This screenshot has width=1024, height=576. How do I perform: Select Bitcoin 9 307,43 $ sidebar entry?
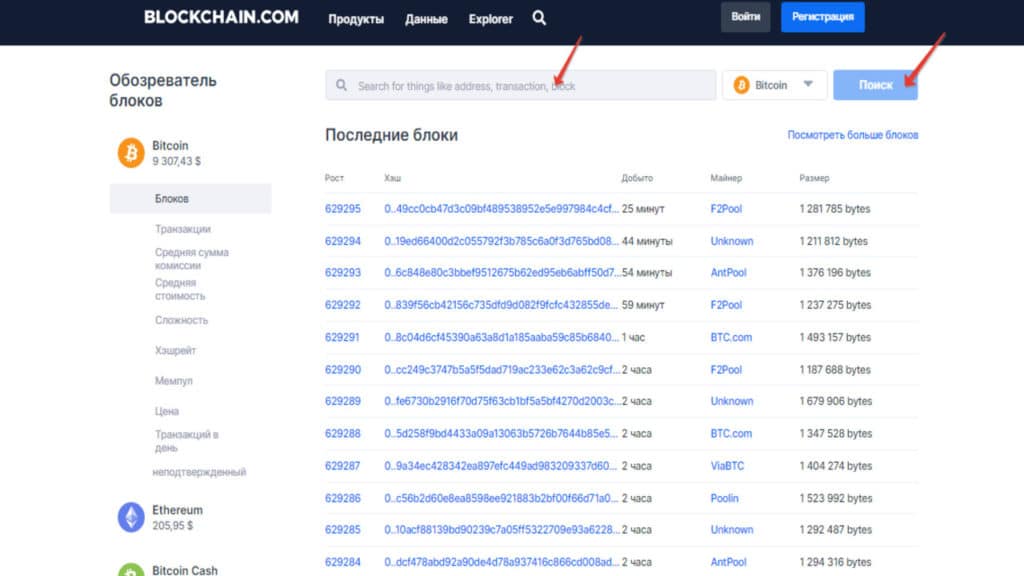coord(160,153)
